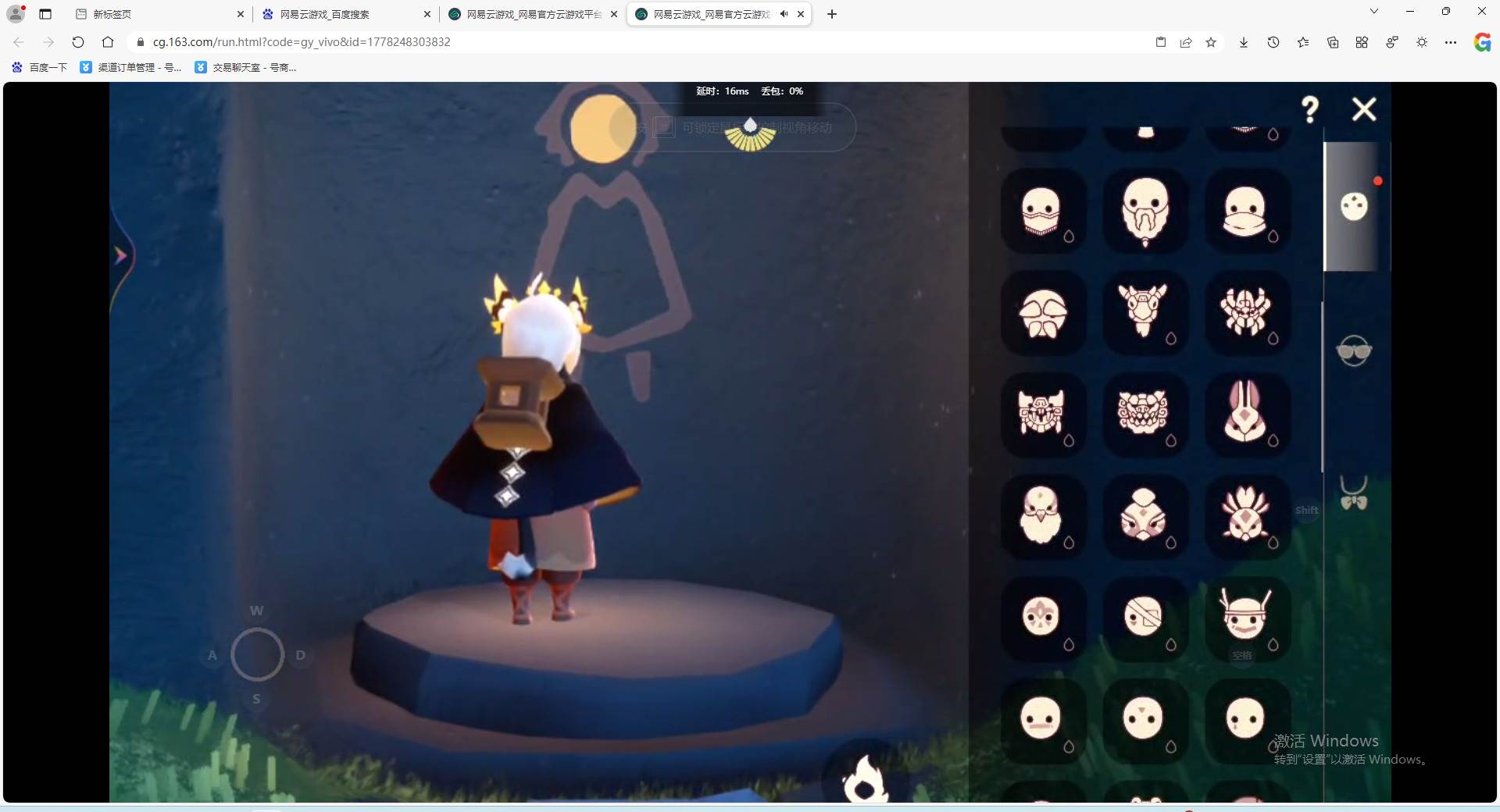Equip the fluffy owl mask
1500x812 pixels.
click(x=1043, y=517)
